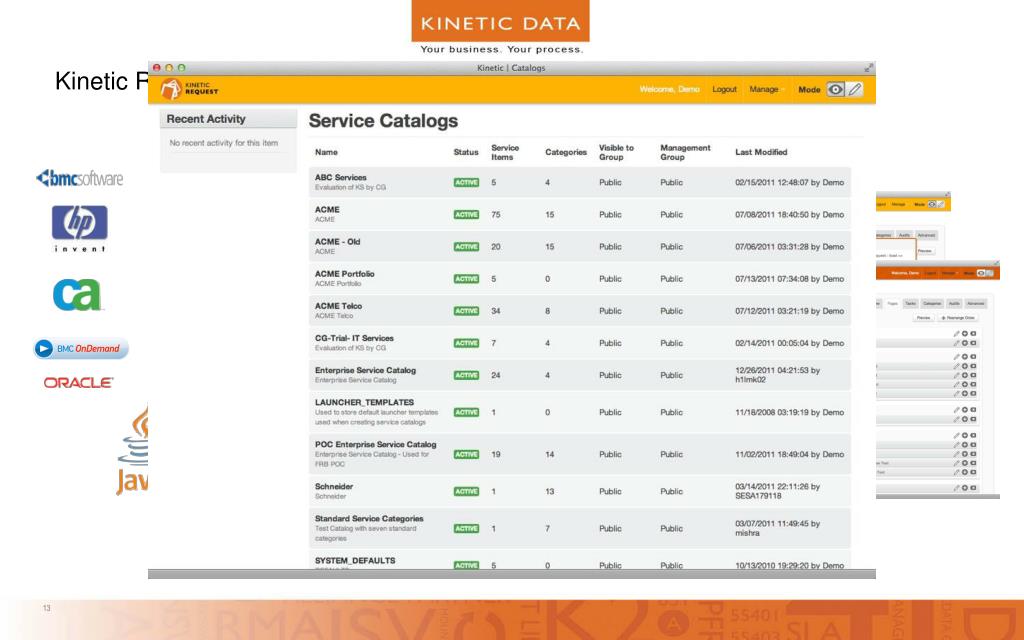The height and width of the screenshot is (640, 1024).
Task: Sort by Last Modified header
Action: coord(761,152)
